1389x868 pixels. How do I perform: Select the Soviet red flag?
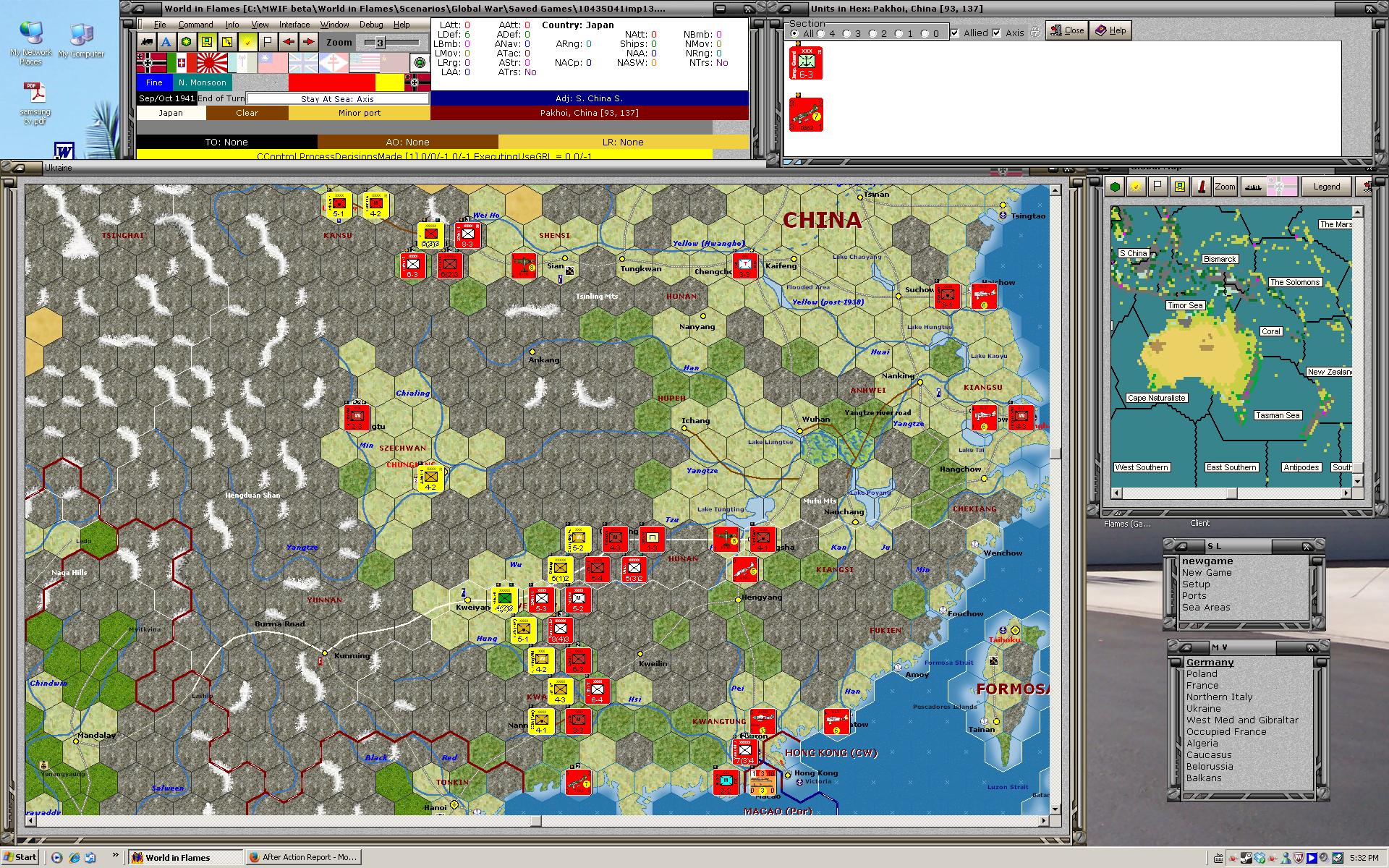coord(394,63)
